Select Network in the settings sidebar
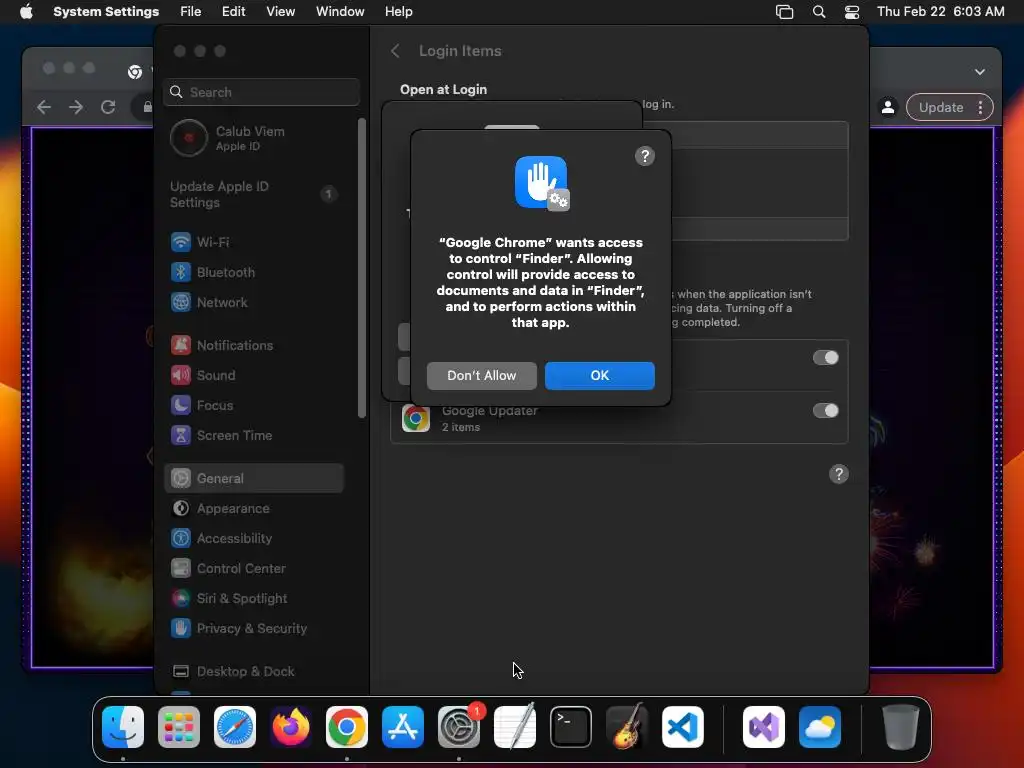 pyautogui.click(x=253, y=302)
